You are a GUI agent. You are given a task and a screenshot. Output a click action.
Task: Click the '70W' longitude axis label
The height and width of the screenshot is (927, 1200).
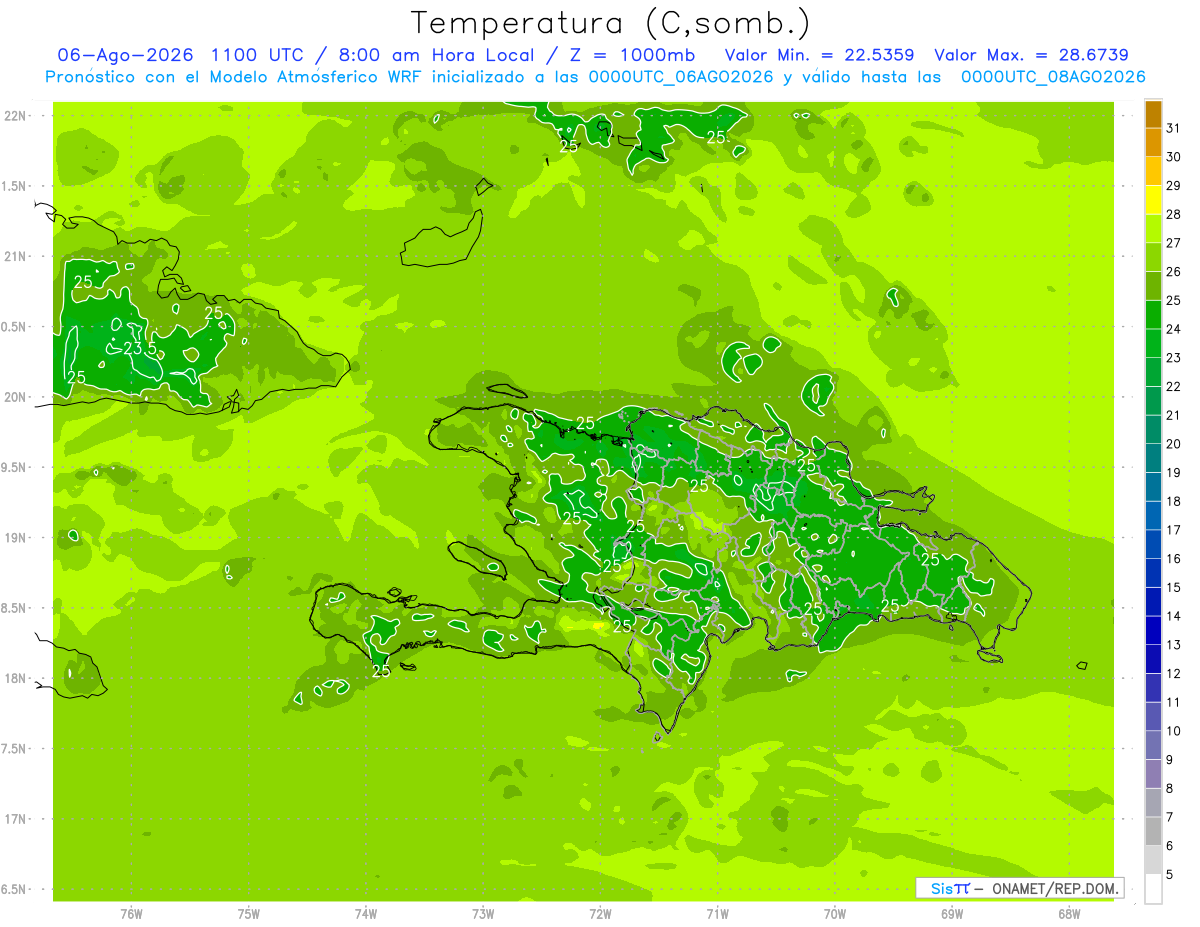click(x=835, y=914)
